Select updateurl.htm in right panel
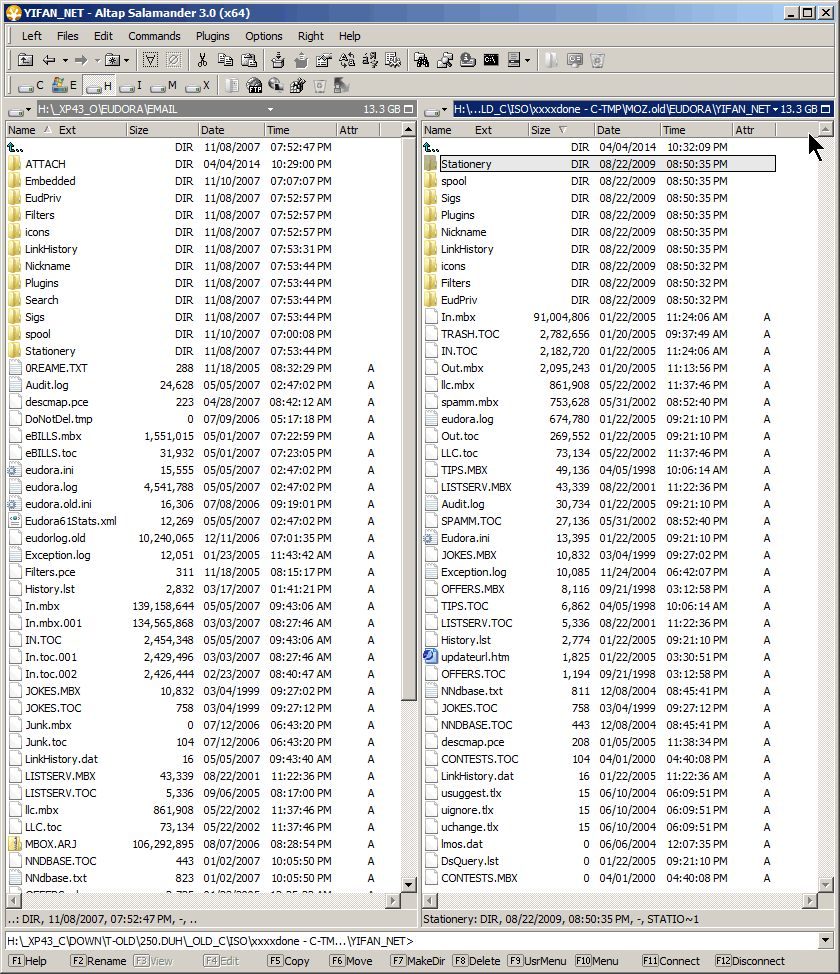This screenshot has height=974, width=840. point(475,657)
